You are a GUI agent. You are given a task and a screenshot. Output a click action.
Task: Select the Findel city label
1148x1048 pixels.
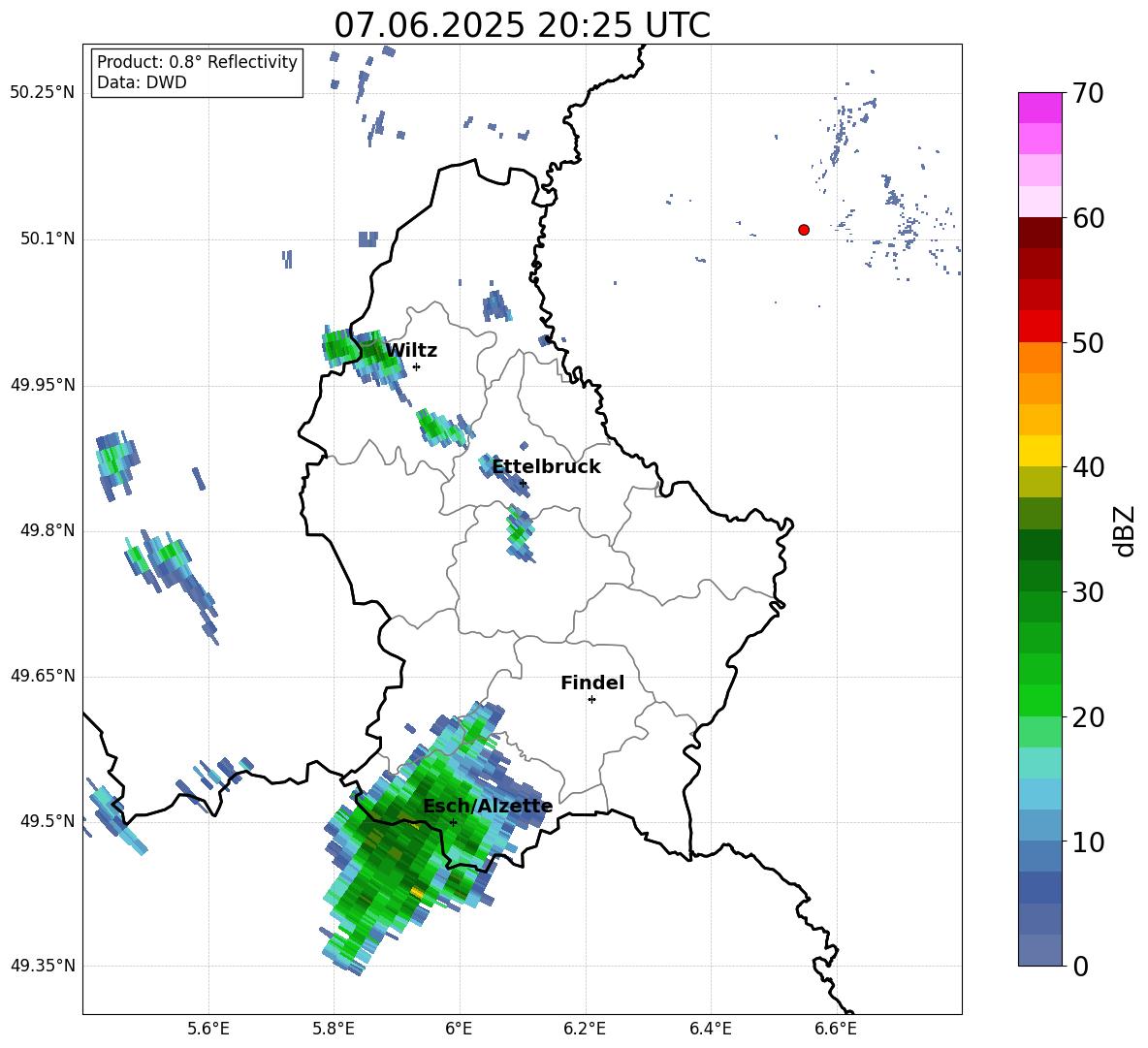[x=592, y=683]
